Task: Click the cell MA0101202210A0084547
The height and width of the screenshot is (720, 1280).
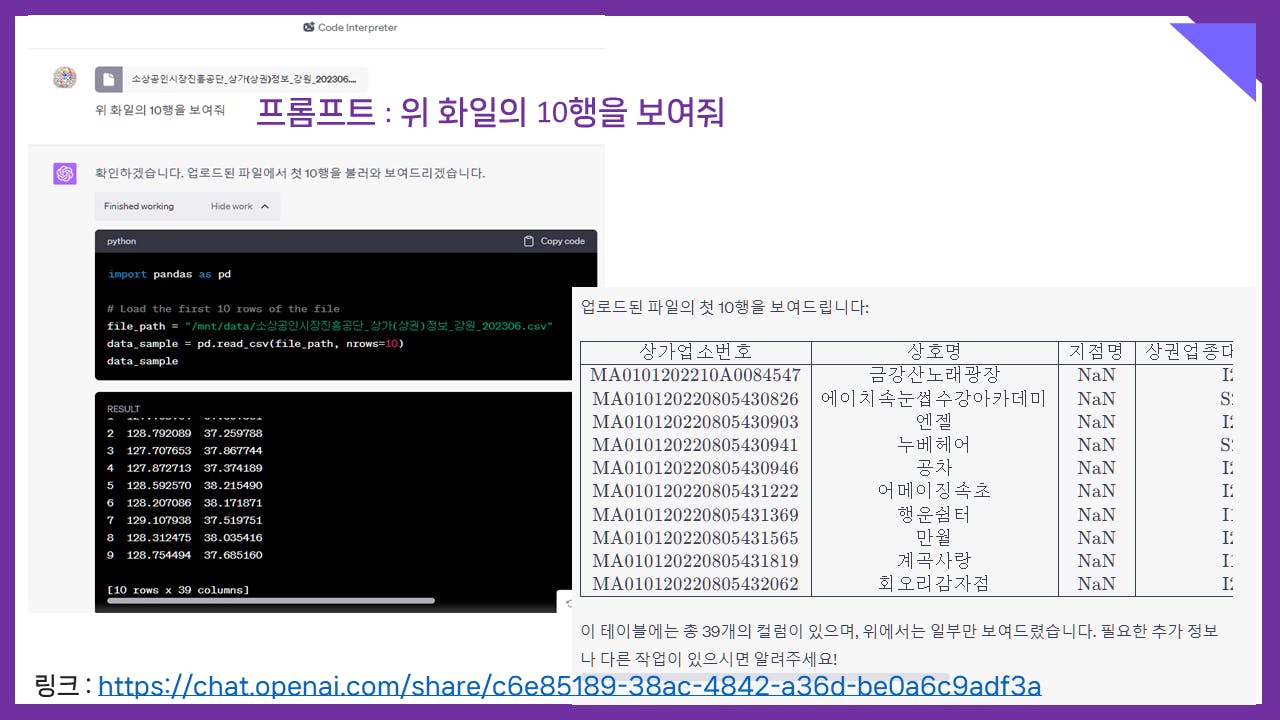Action: pos(696,376)
